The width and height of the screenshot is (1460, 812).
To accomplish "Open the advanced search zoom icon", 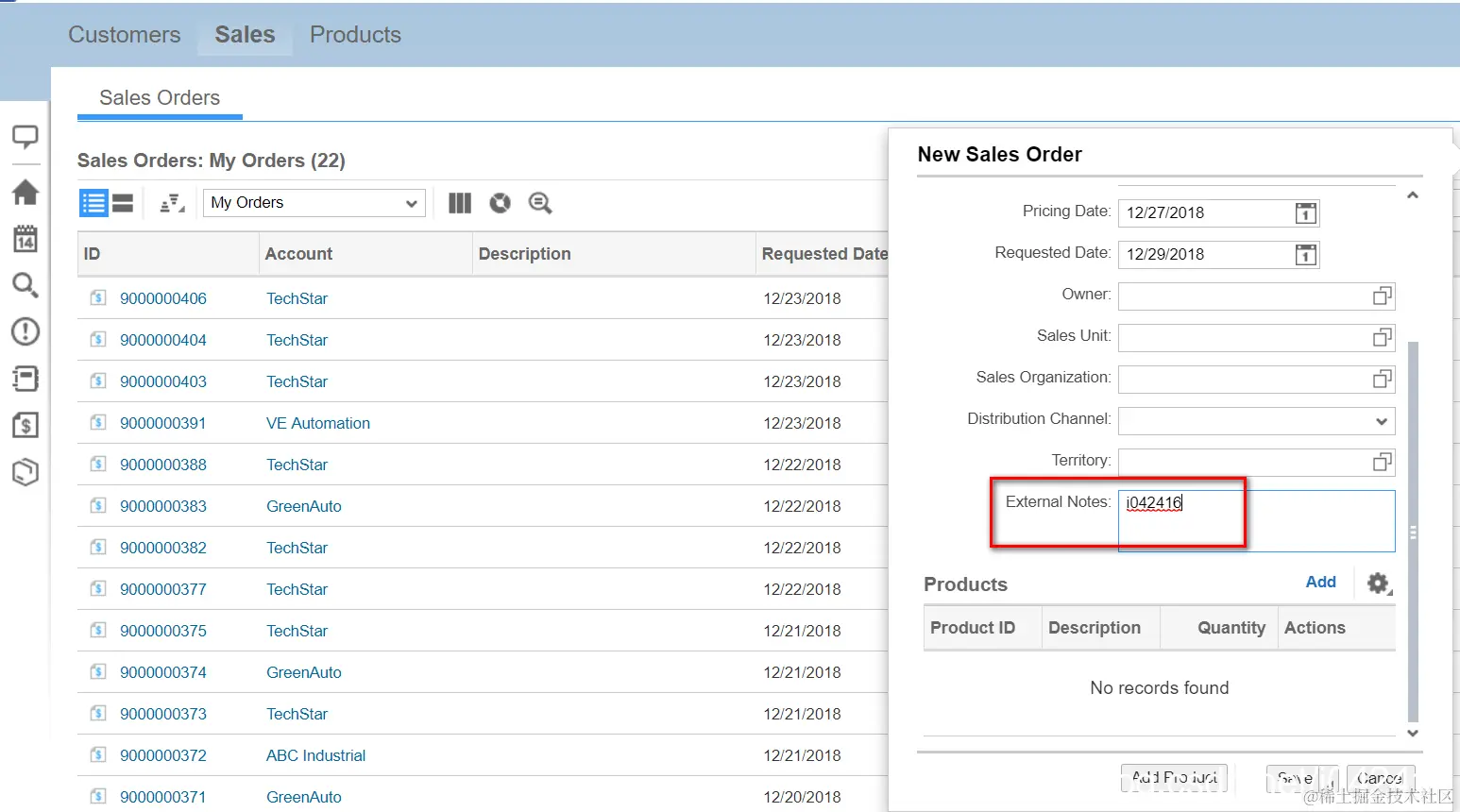I will click(x=540, y=203).
